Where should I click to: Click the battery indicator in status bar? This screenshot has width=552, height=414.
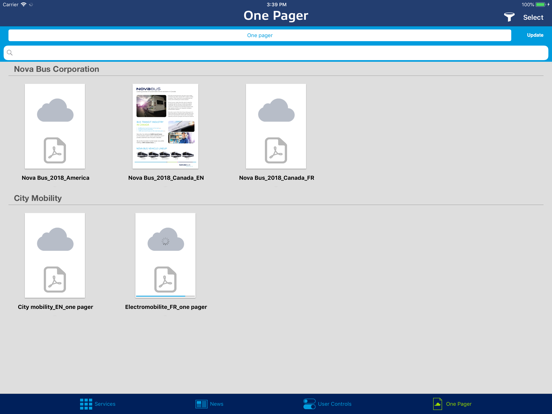pos(540,5)
